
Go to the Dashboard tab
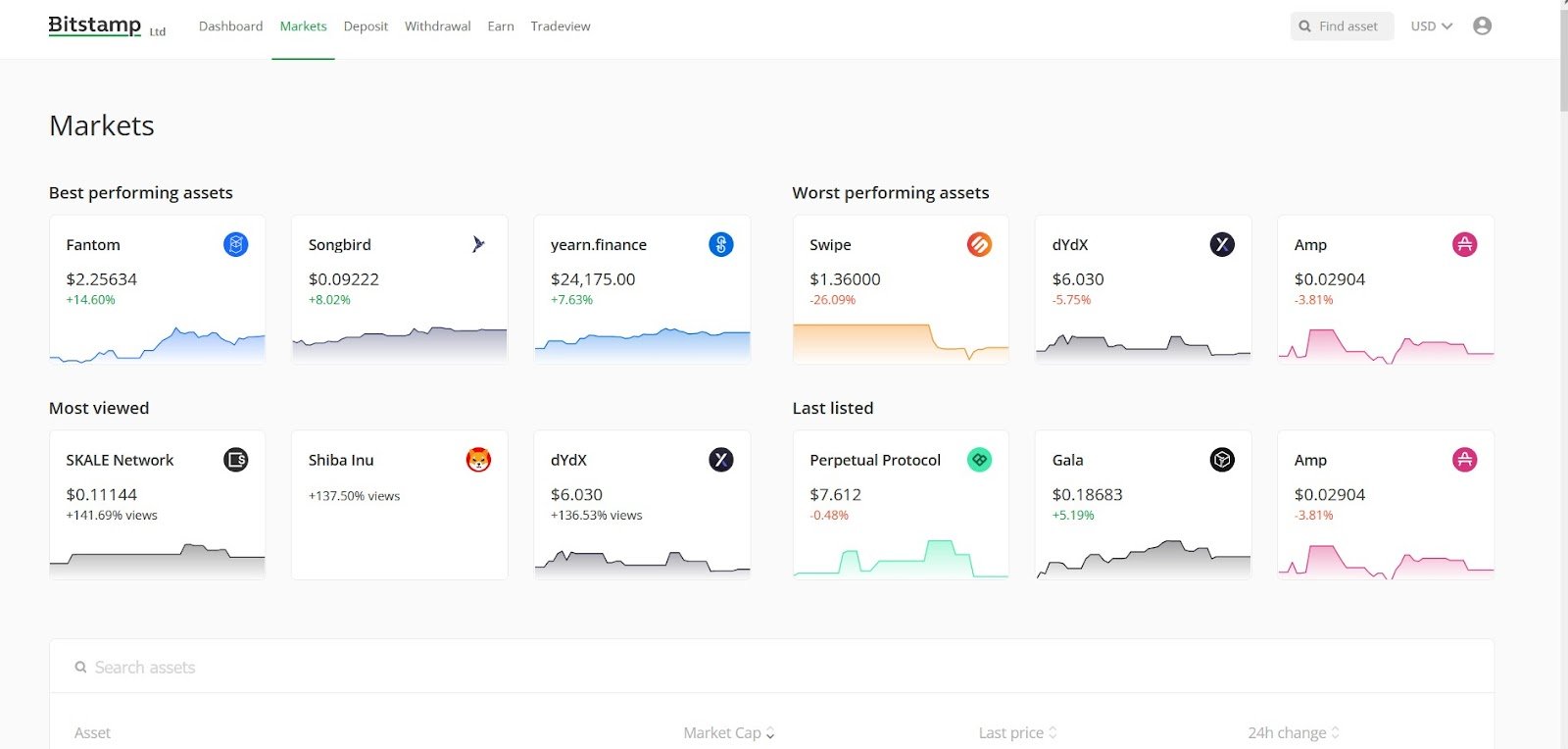click(x=230, y=26)
